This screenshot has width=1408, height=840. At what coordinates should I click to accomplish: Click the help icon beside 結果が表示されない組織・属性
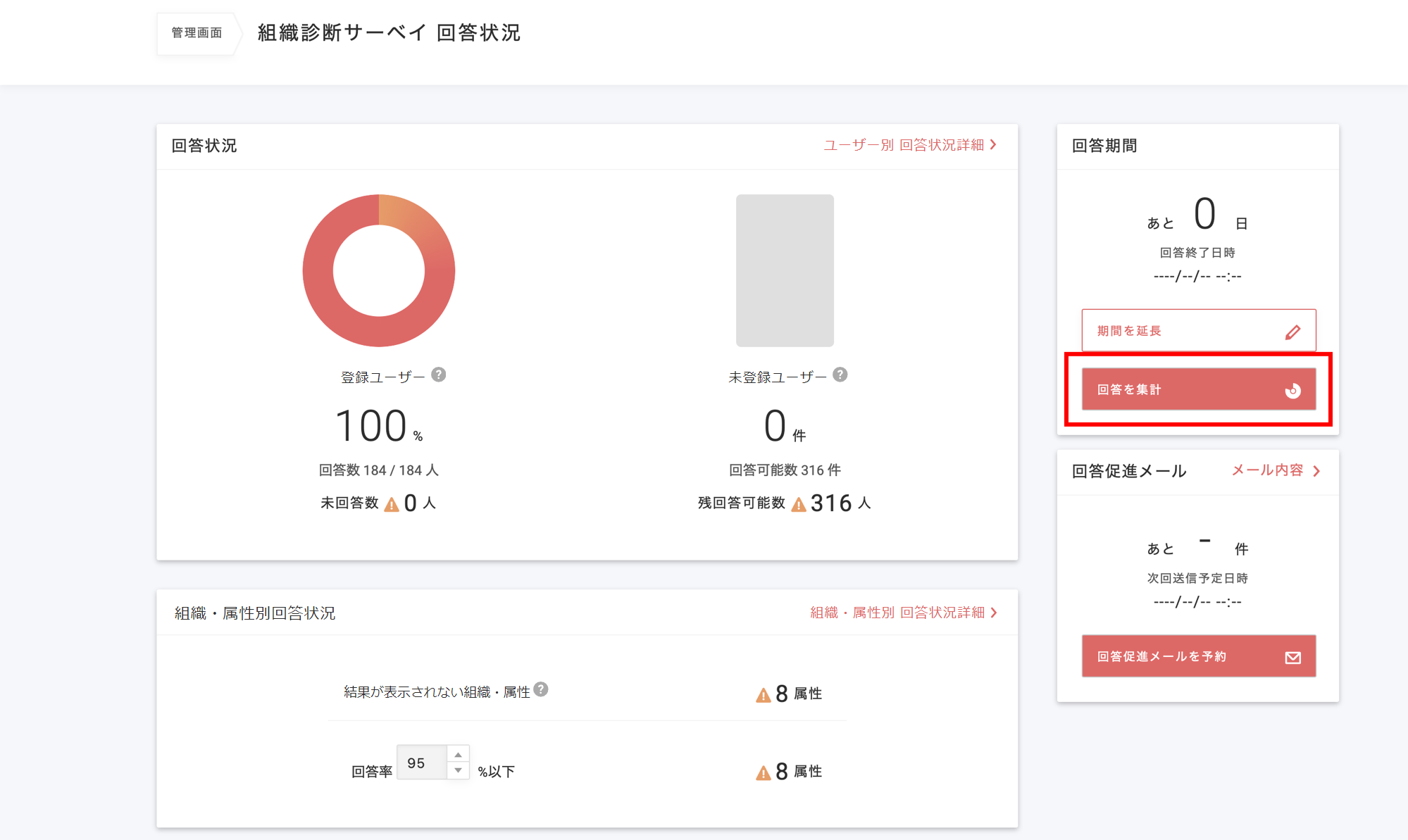pos(540,691)
